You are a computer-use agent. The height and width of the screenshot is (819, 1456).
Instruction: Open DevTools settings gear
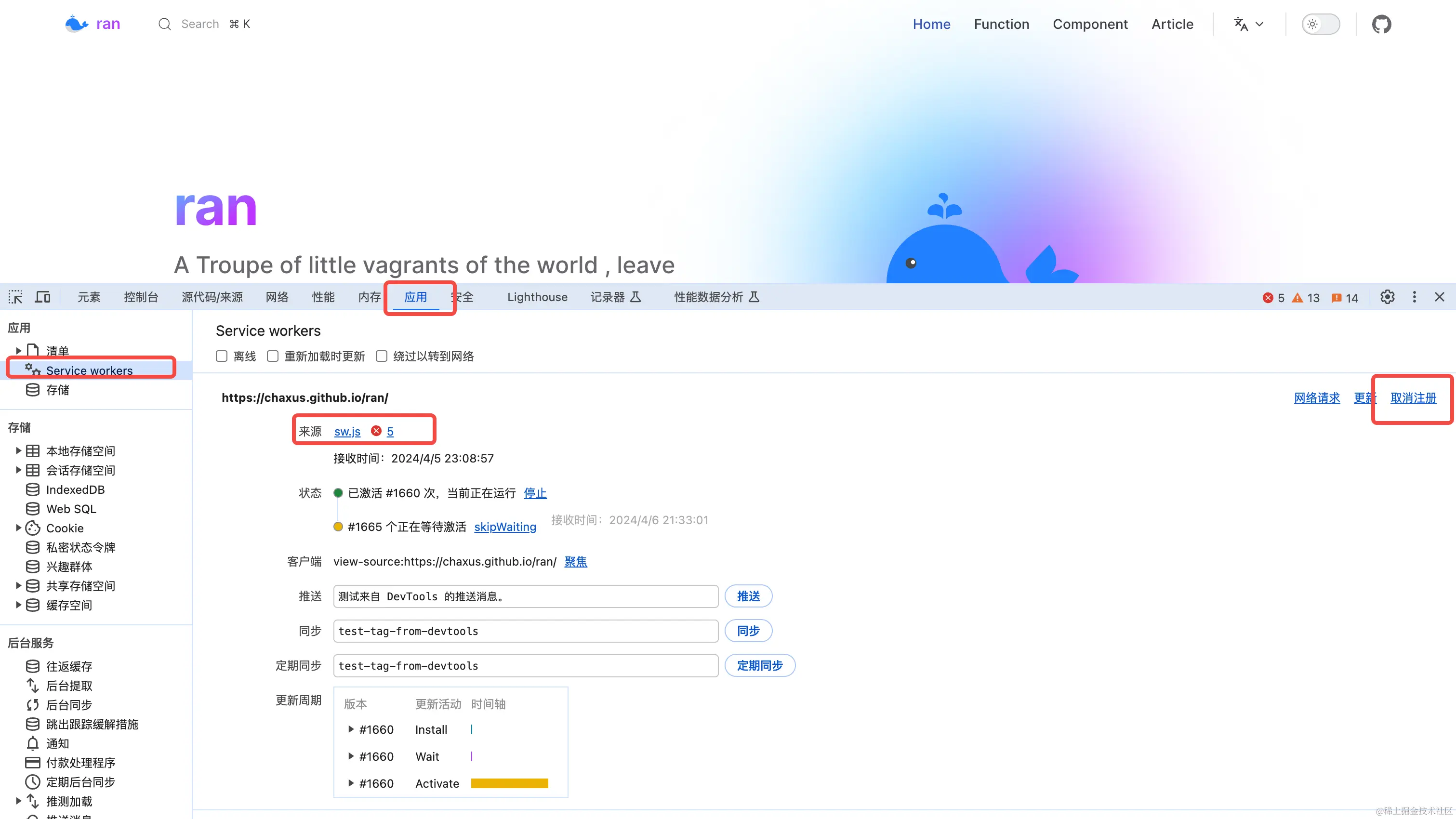(x=1387, y=297)
